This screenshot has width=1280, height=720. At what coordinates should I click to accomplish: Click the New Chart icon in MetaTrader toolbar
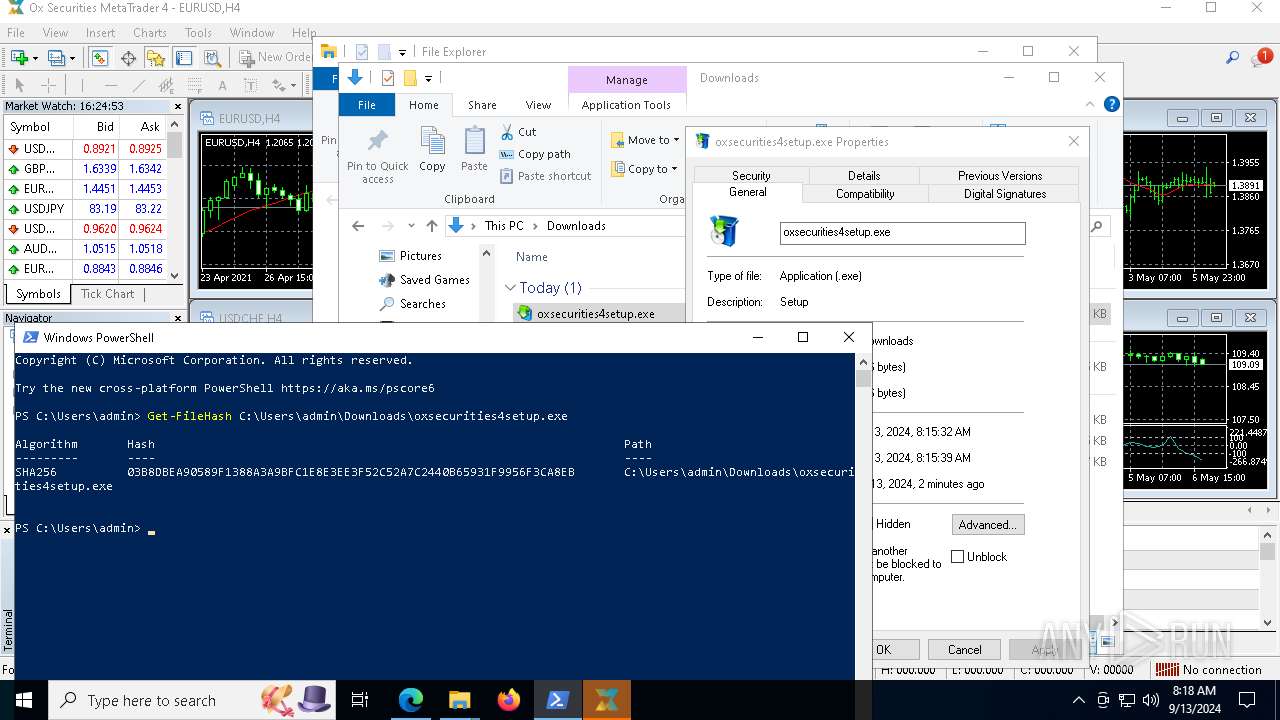(x=19, y=58)
